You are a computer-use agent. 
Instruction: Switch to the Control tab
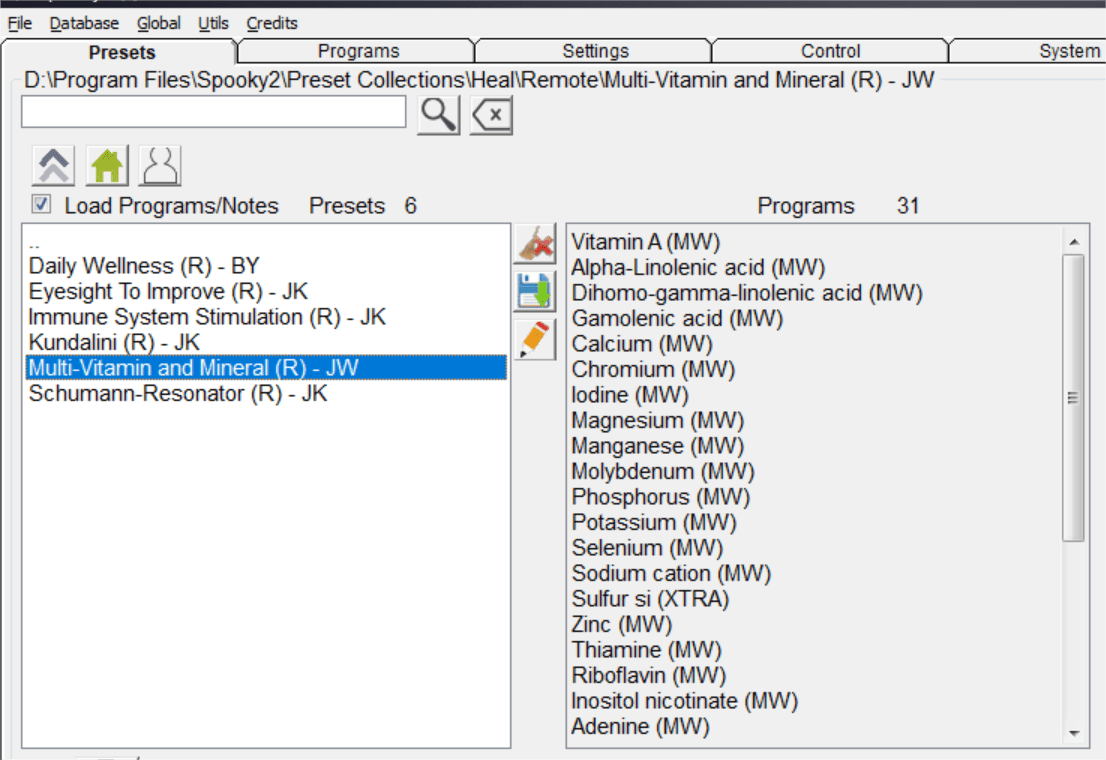pos(830,51)
